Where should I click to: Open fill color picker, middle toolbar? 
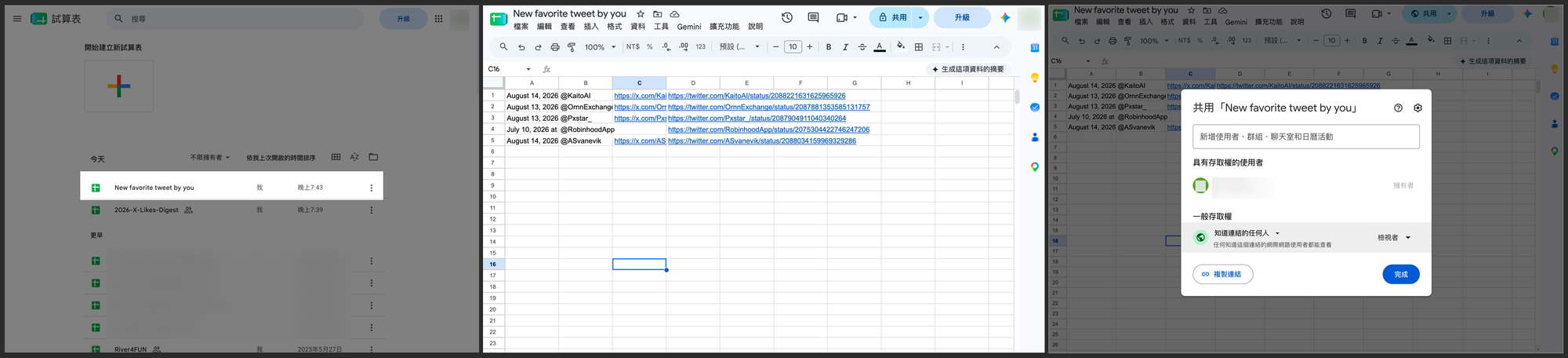[x=901, y=46]
